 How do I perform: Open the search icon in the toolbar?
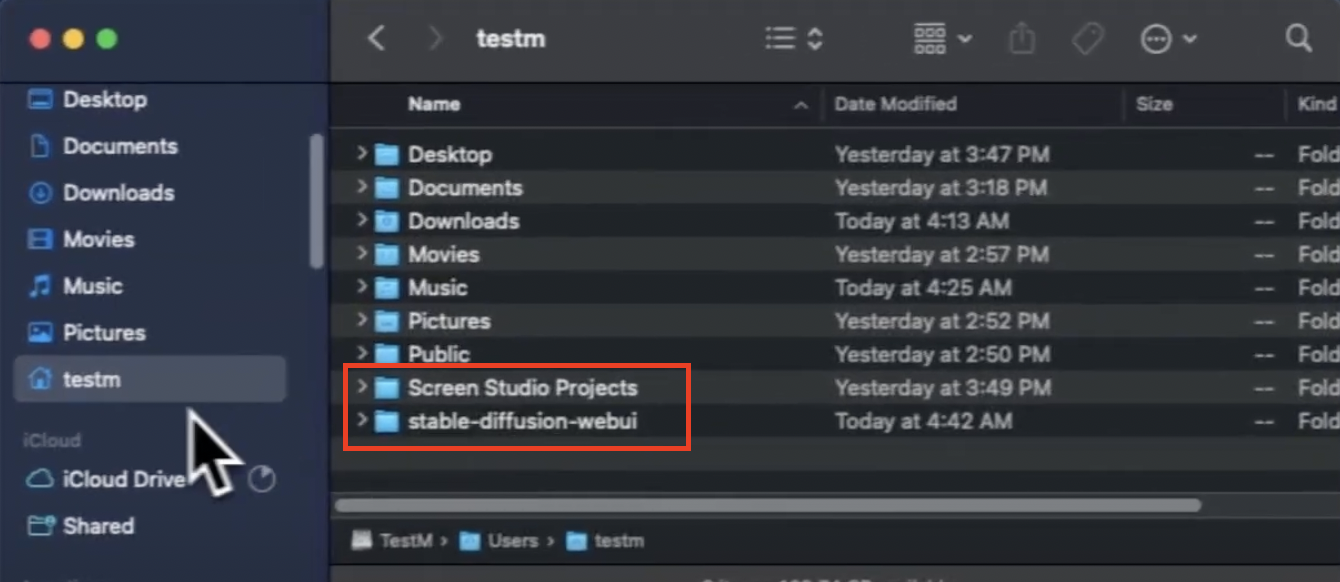[x=1297, y=38]
